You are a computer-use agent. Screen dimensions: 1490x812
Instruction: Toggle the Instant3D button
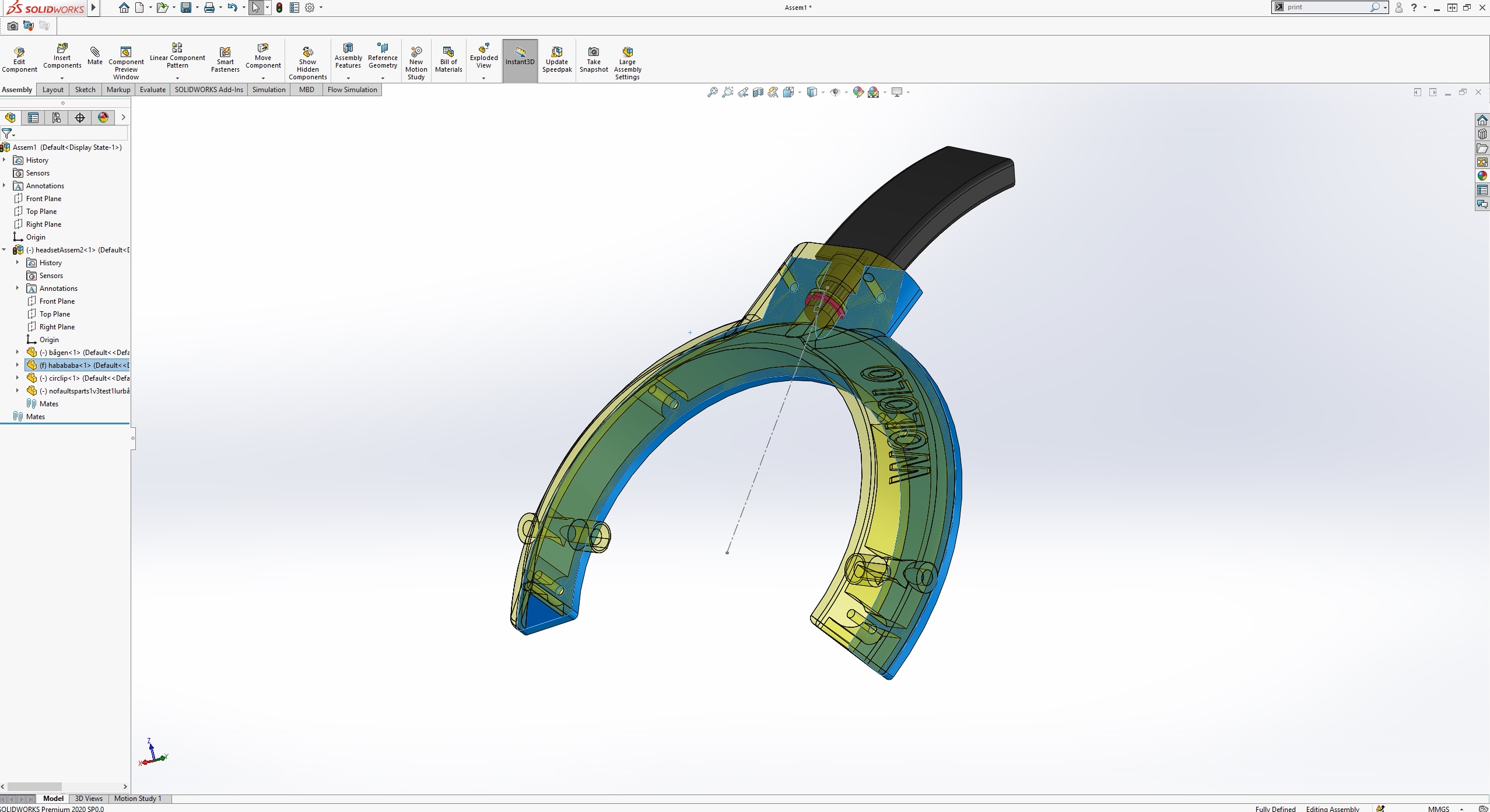coord(520,61)
